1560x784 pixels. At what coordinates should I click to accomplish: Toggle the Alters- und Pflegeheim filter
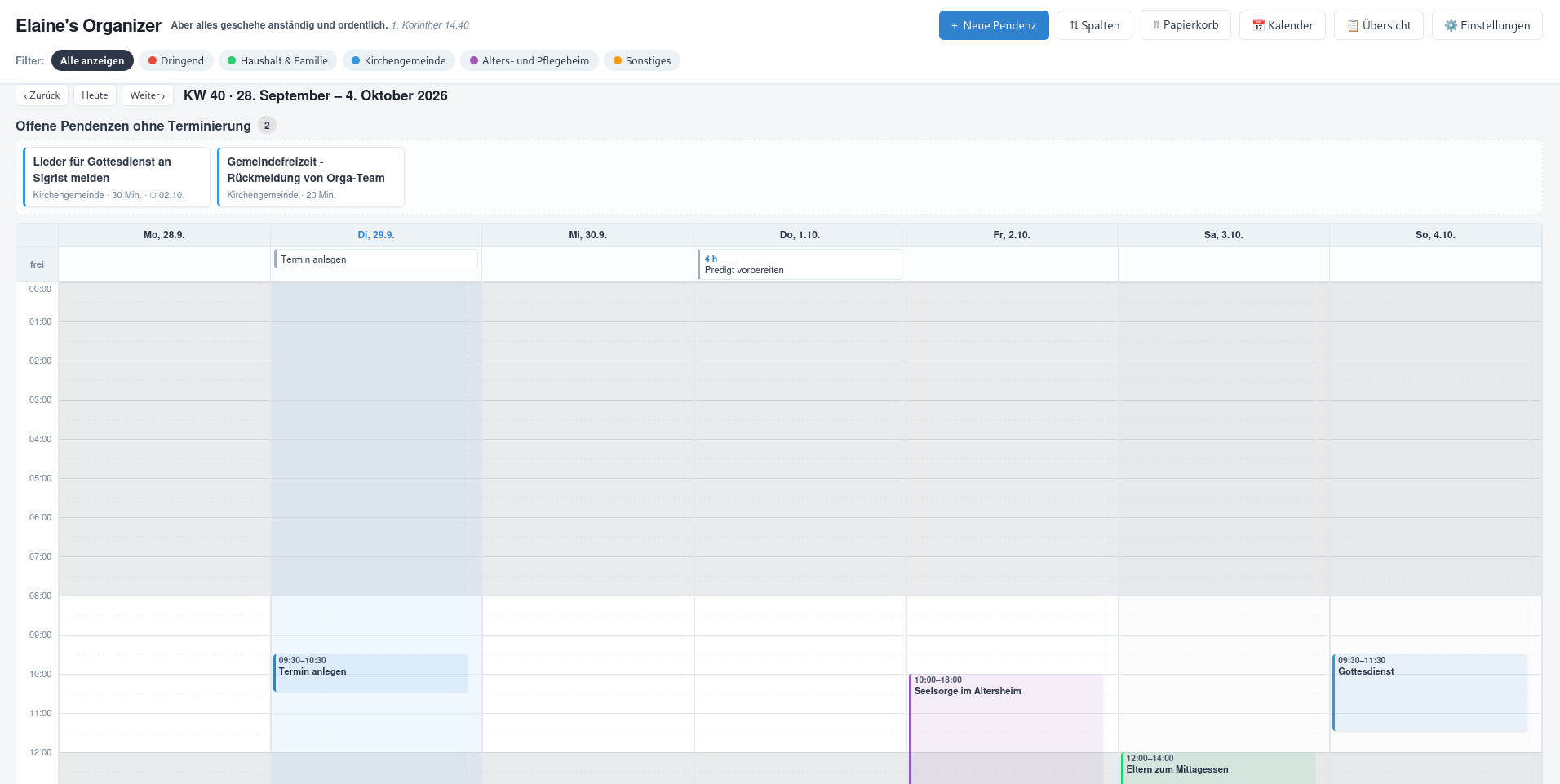(x=530, y=60)
